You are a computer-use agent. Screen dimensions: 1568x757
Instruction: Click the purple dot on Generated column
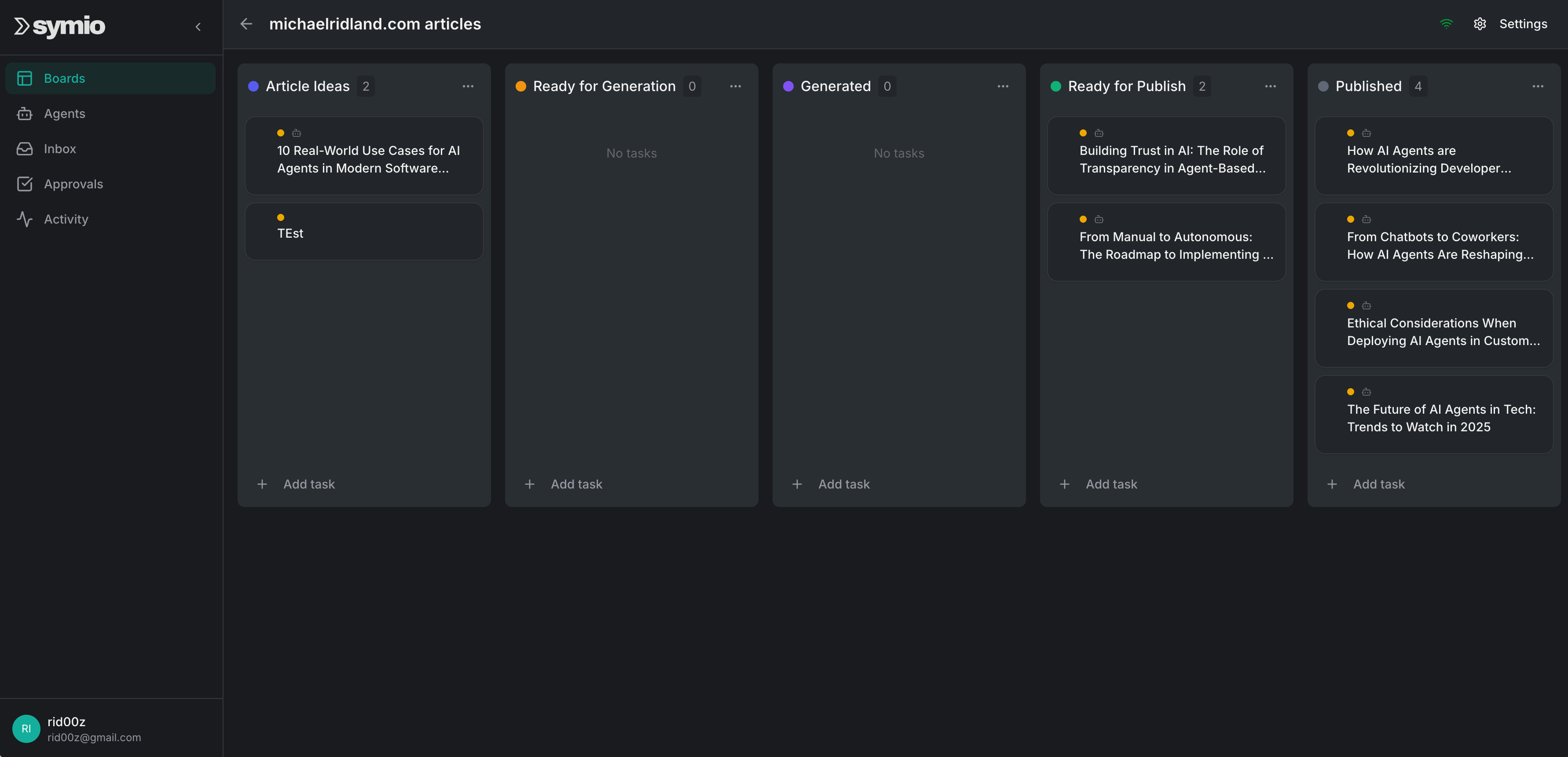788,86
